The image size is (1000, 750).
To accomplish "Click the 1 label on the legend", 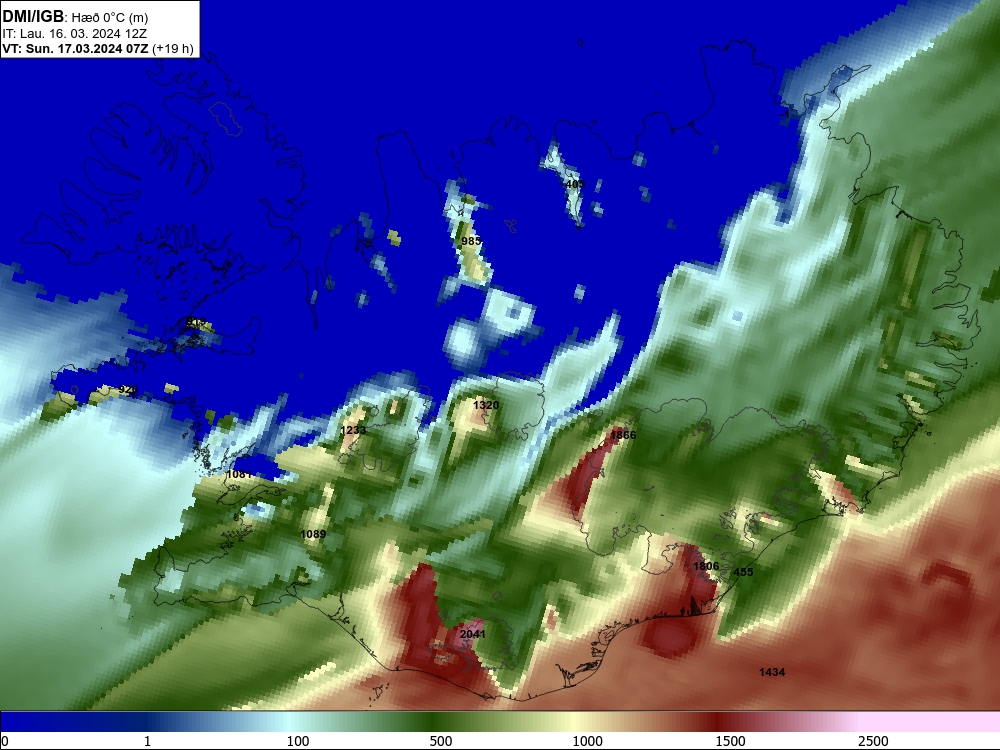I will point(147,741).
